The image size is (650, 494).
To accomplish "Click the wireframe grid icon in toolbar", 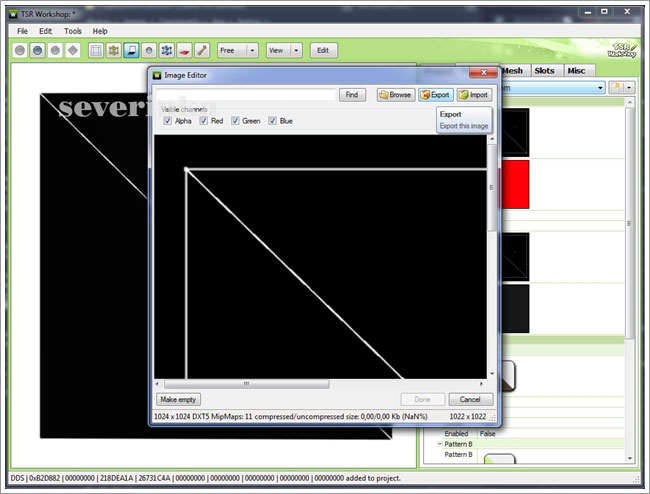I will pos(96,50).
